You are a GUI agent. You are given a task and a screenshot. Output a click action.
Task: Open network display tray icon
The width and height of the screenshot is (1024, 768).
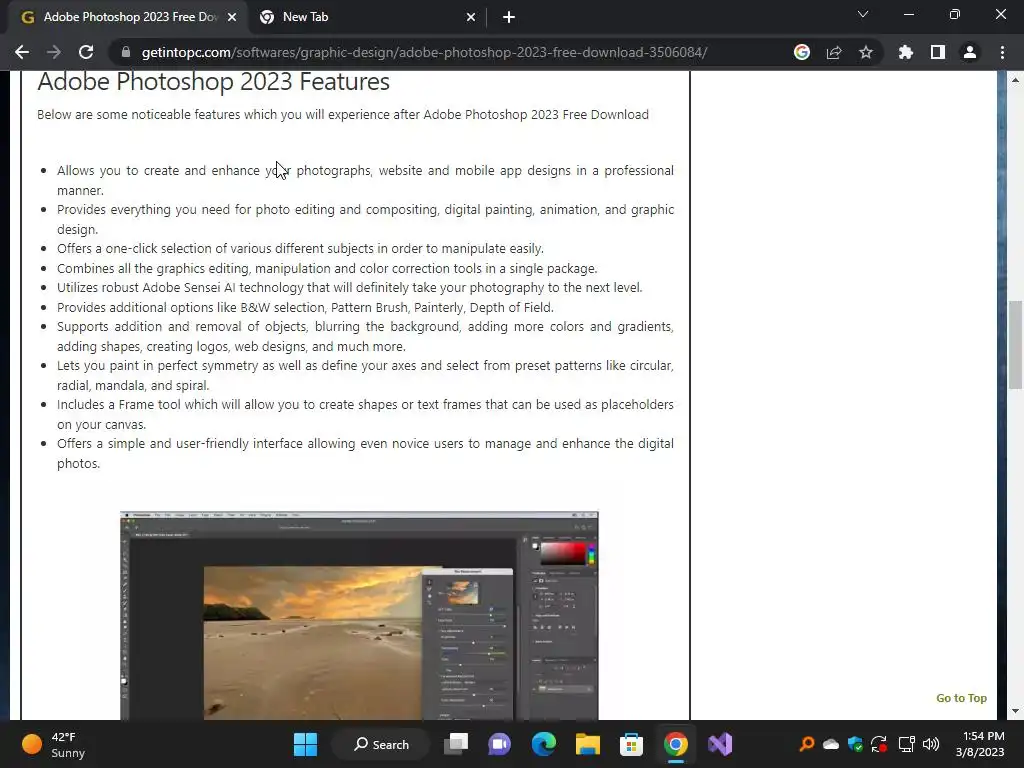click(x=906, y=744)
